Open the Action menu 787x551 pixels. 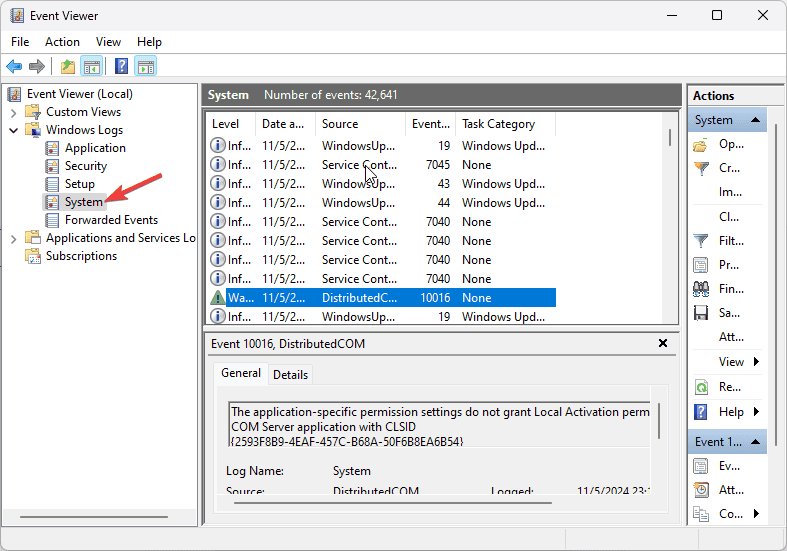tap(62, 42)
